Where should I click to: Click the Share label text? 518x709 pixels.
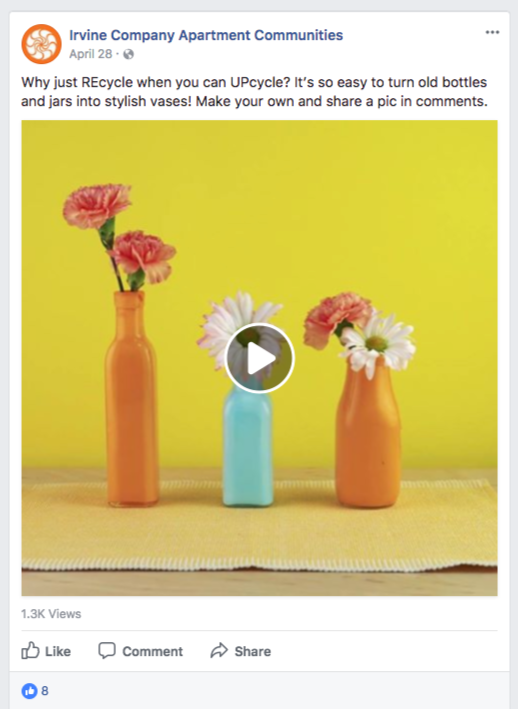tap(253, 651)
